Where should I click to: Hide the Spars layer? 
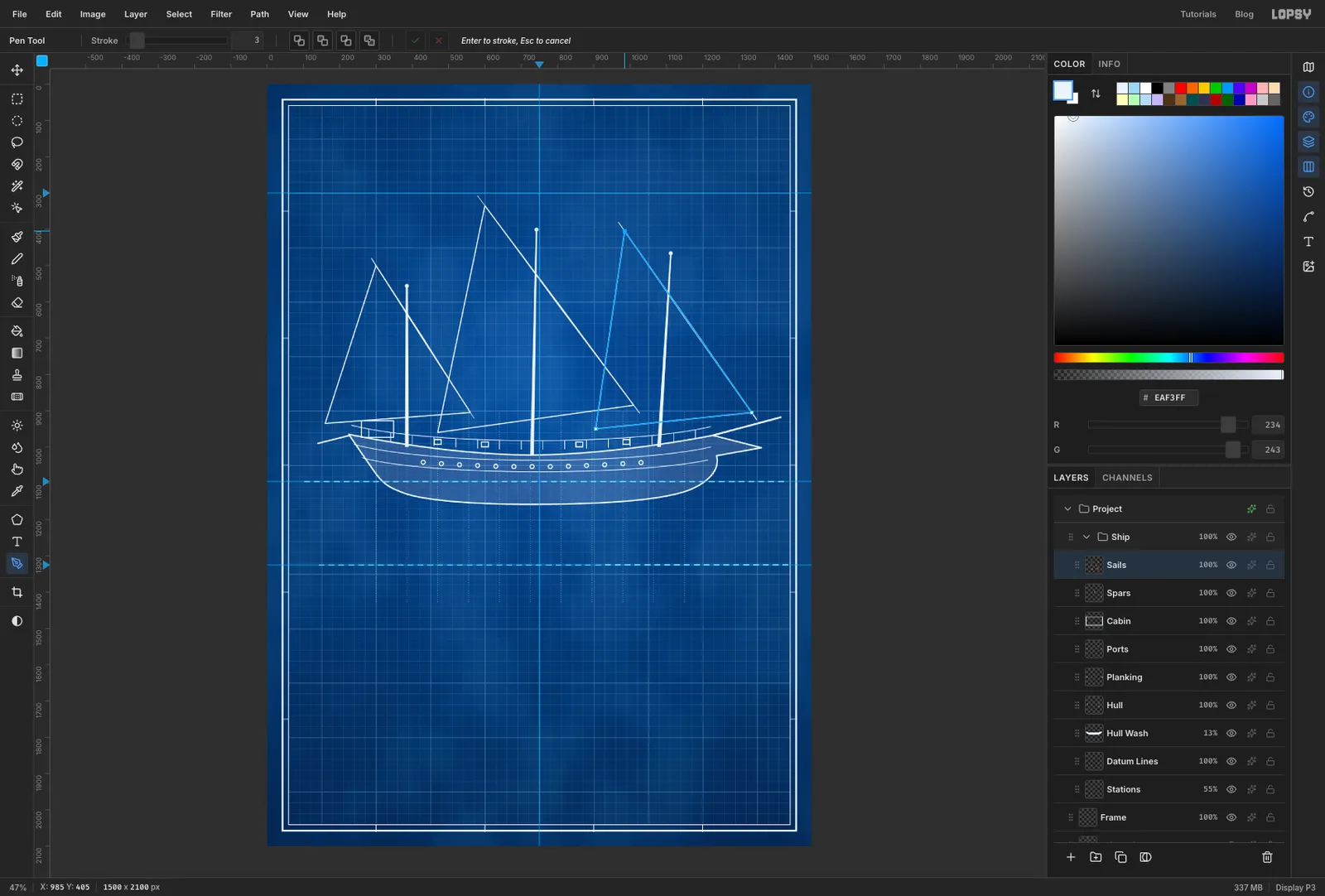[x=1231, y=593]
